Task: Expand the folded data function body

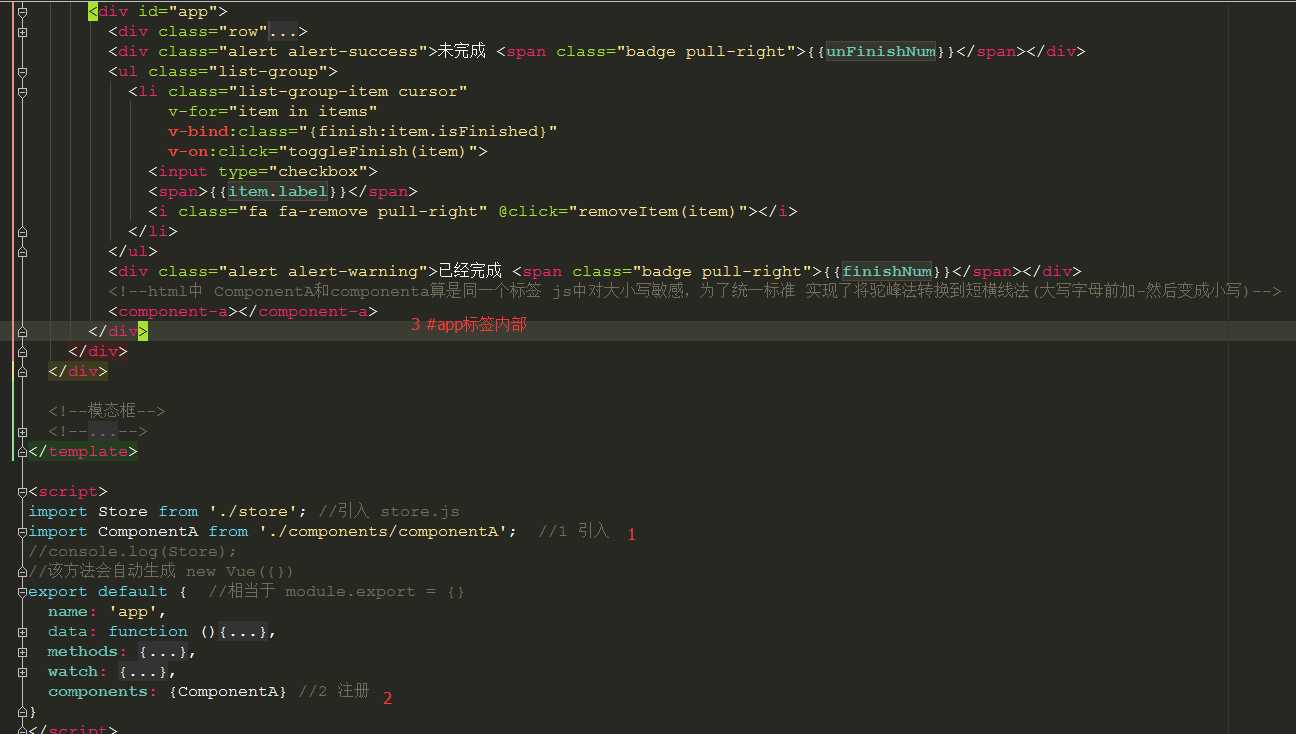Action: pyautogui.click(x=22, y=632)
